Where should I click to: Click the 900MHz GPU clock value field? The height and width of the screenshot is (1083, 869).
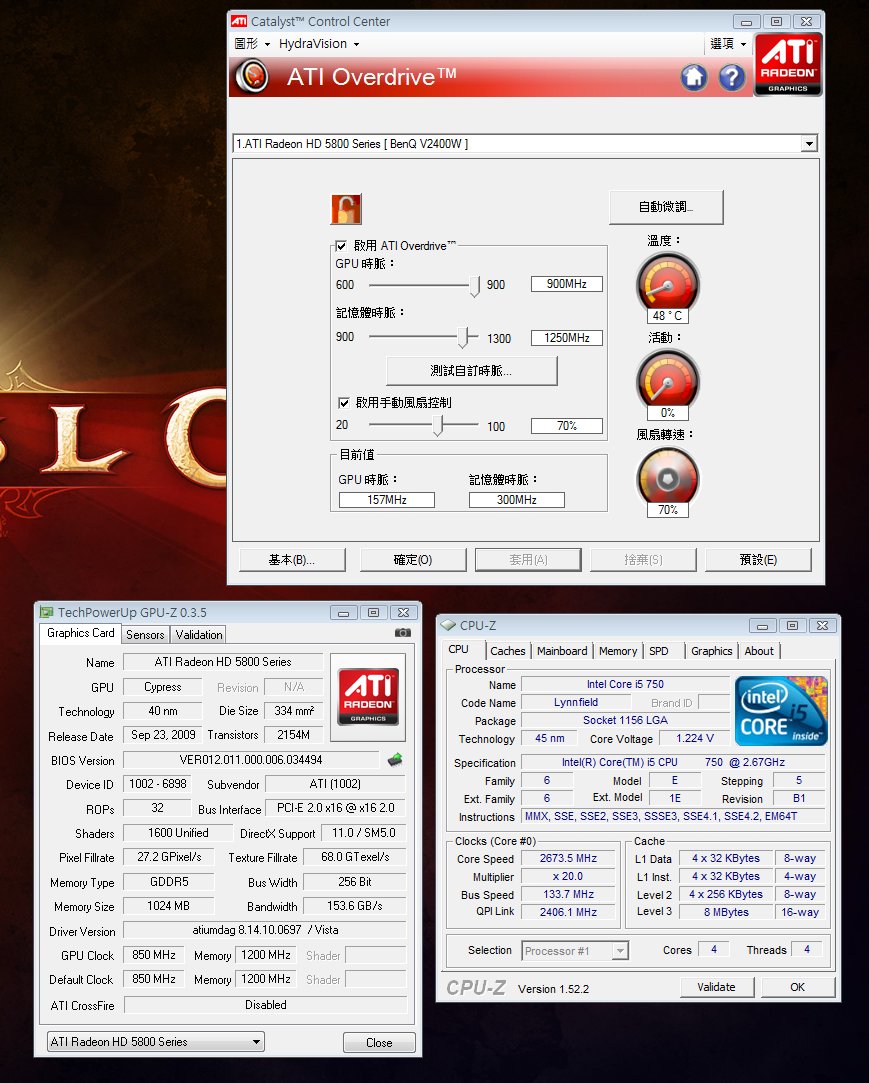(x=566, y=284)
